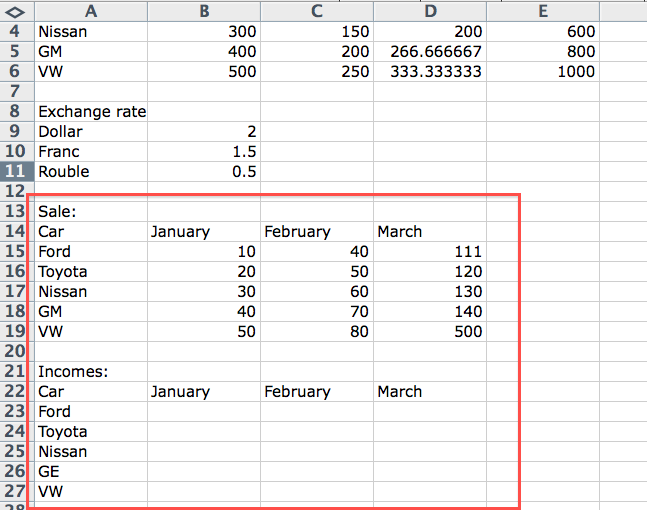This screenshot has height=510, width=647.
Task: Select cell with value 600
Action: (543, 31)
